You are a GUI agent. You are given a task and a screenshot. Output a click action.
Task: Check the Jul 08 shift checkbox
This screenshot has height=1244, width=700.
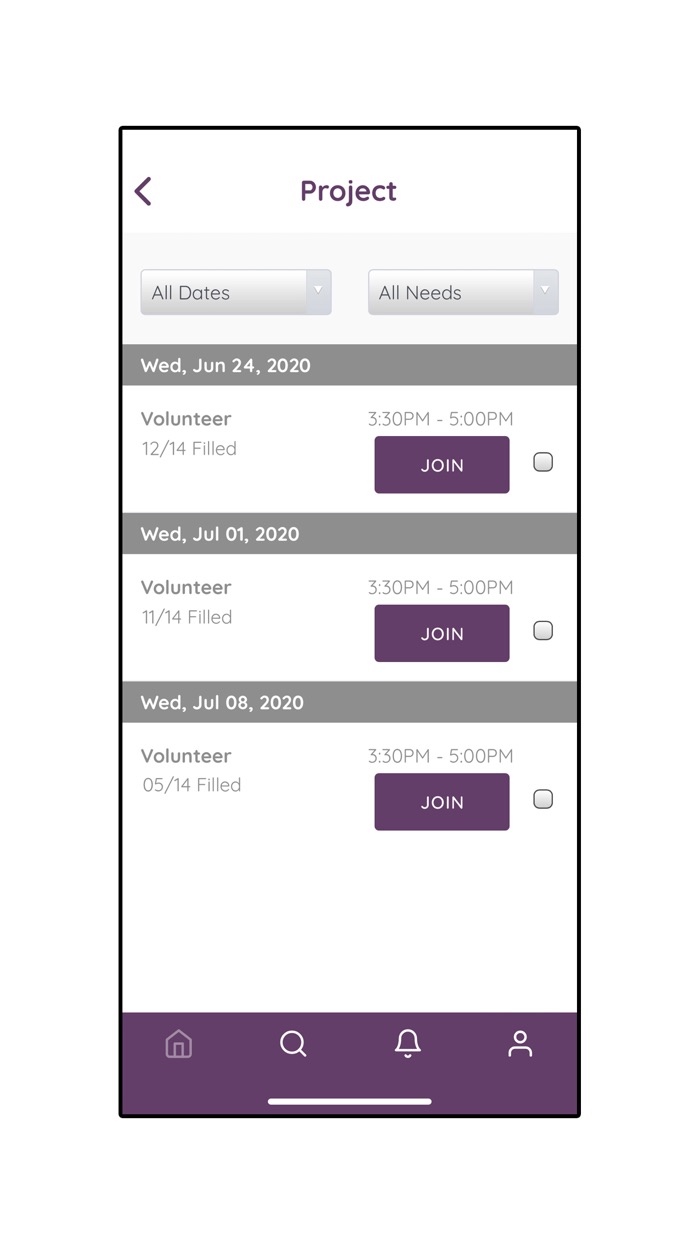(543, 799)
